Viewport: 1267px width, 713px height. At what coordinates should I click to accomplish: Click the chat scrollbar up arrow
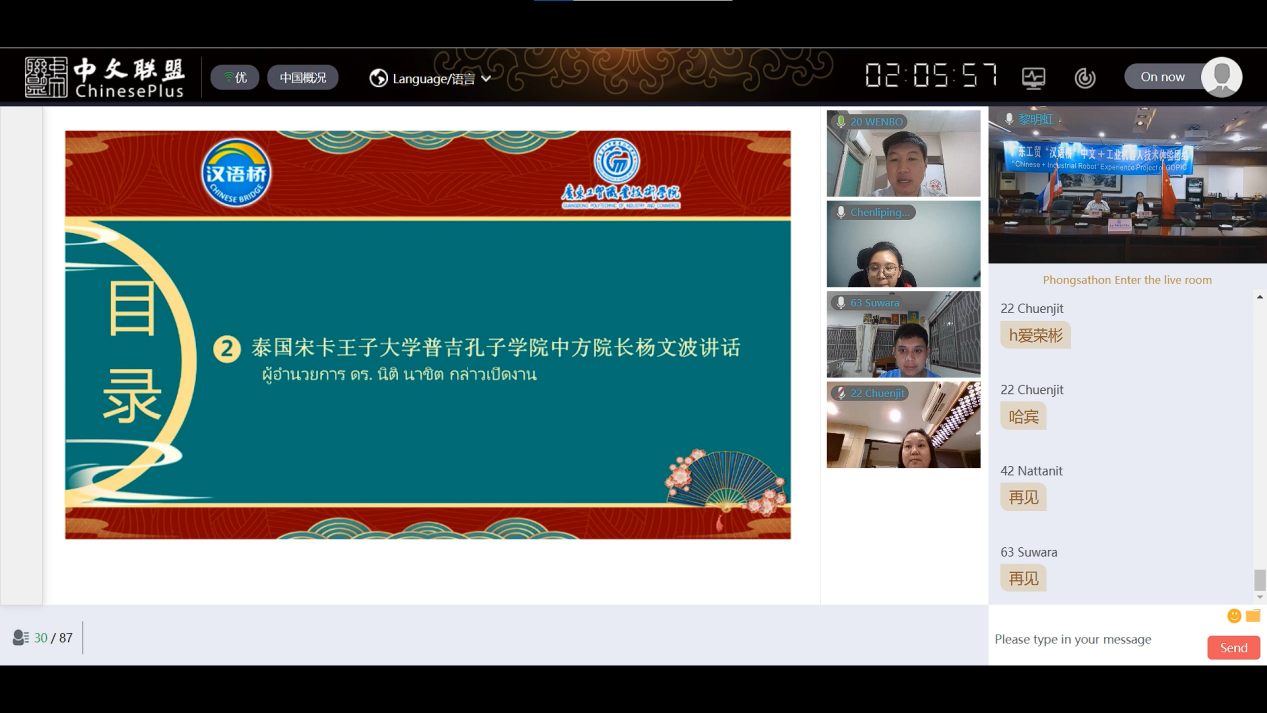click(x=1260, y=297)
